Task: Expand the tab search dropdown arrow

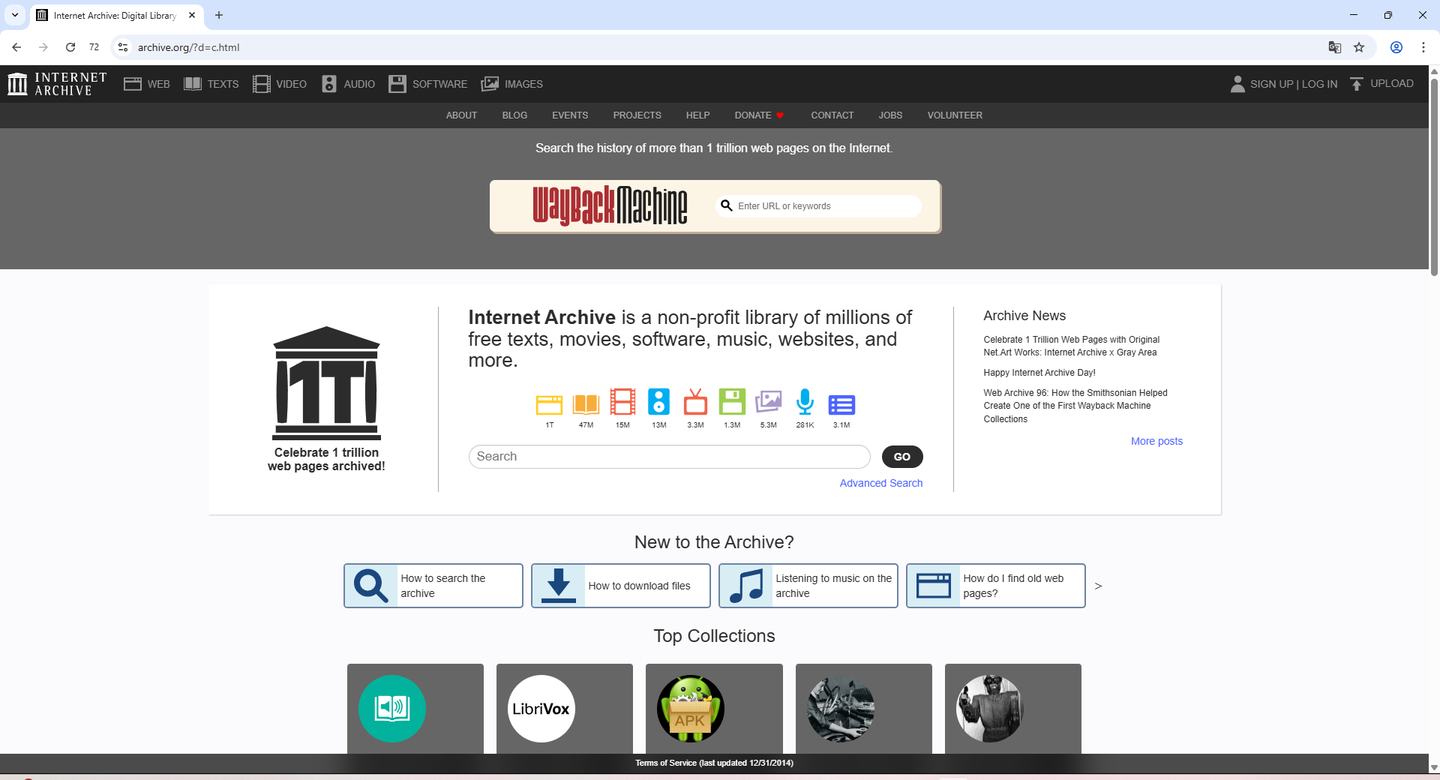Action: [x=15, y=15]
